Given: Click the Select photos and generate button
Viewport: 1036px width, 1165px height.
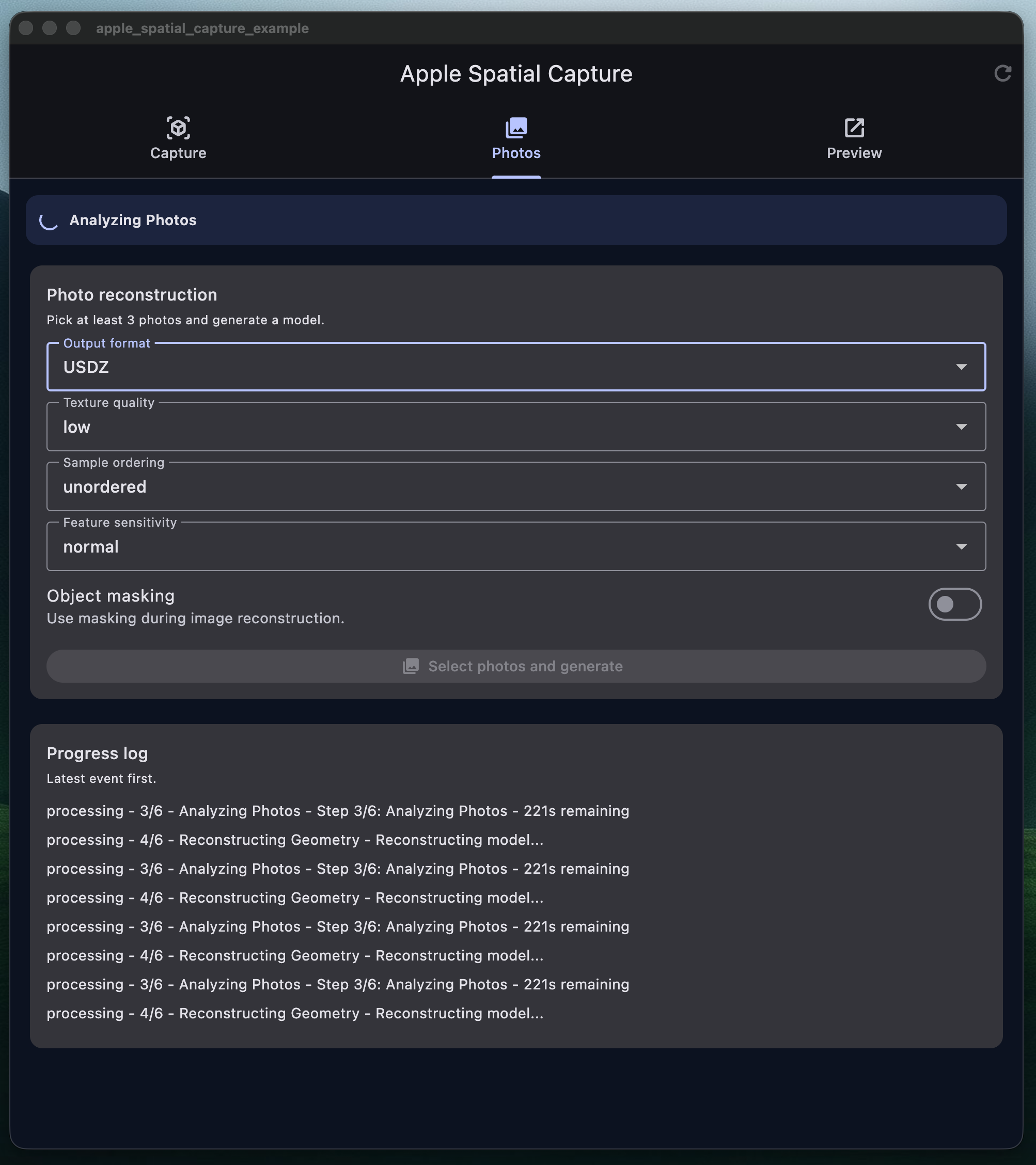Looking at the screenshot, I should point(516,666).
